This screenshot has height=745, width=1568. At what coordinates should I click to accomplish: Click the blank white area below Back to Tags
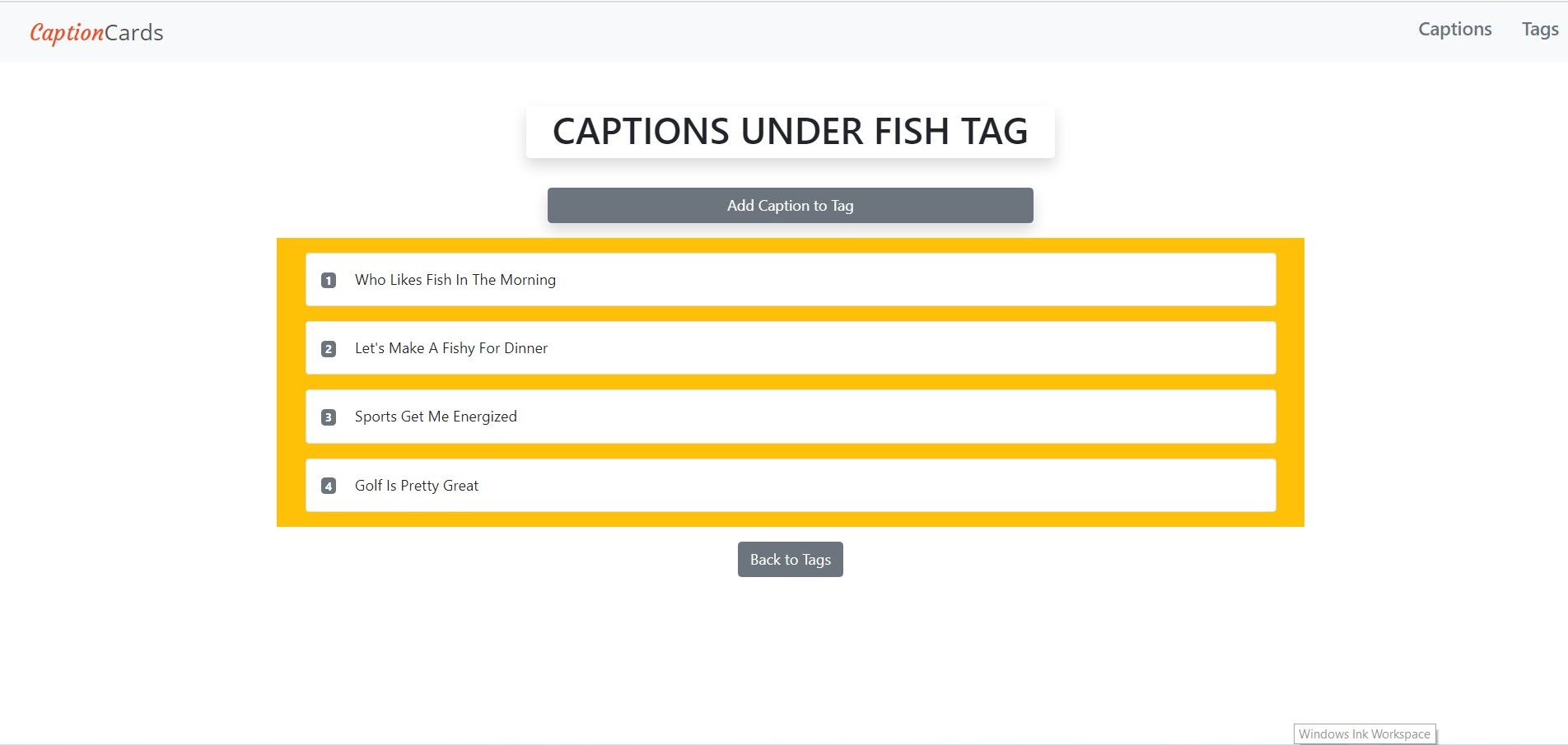click(790, 650)
